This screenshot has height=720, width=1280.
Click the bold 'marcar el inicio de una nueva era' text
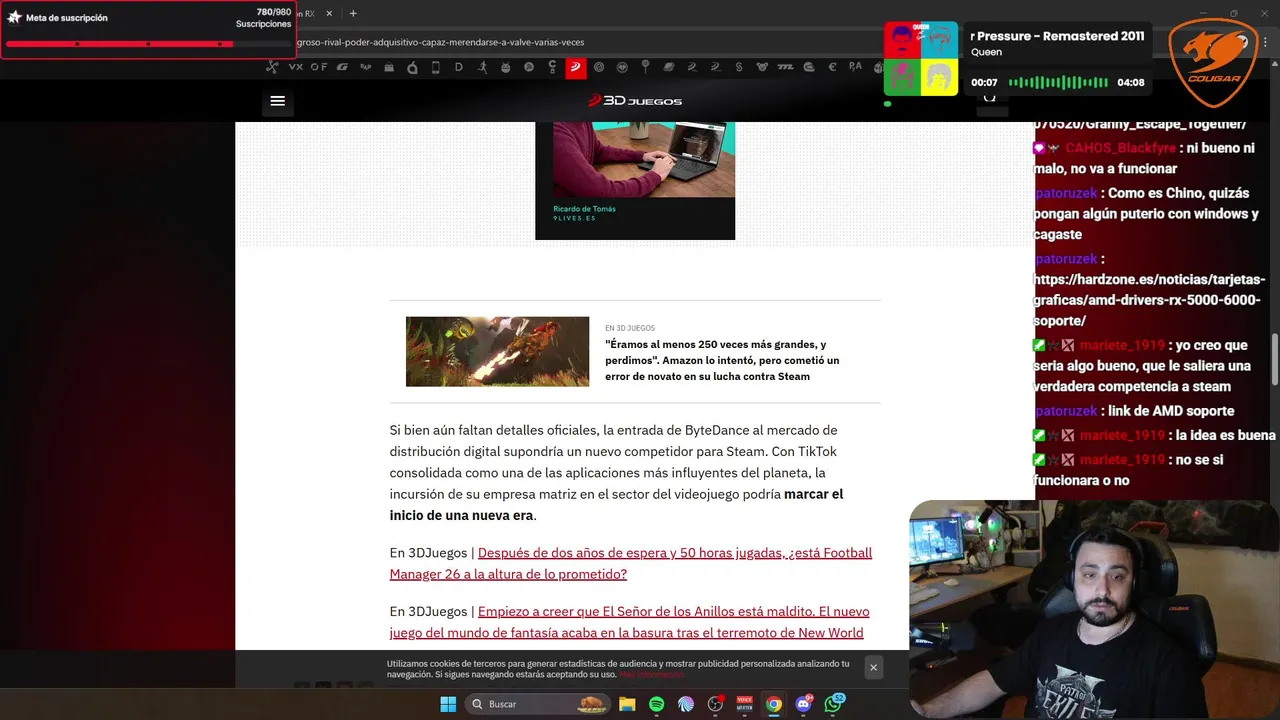[x=616, y=505]
